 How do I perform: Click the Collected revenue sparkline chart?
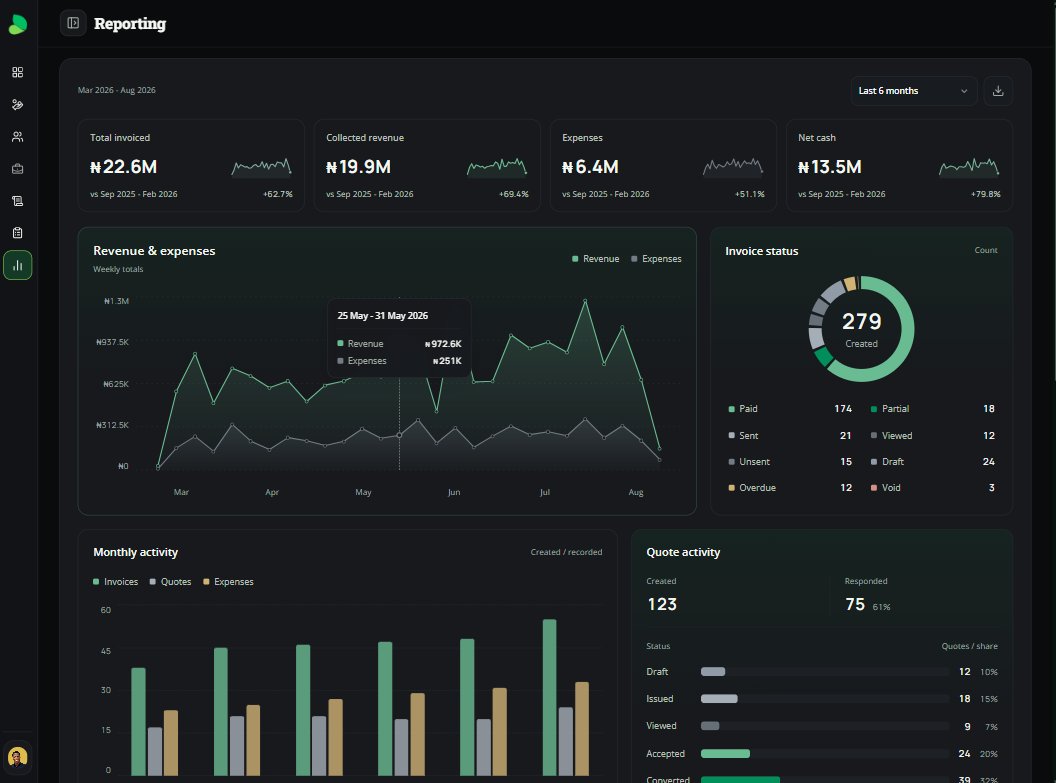pos(497,167)
